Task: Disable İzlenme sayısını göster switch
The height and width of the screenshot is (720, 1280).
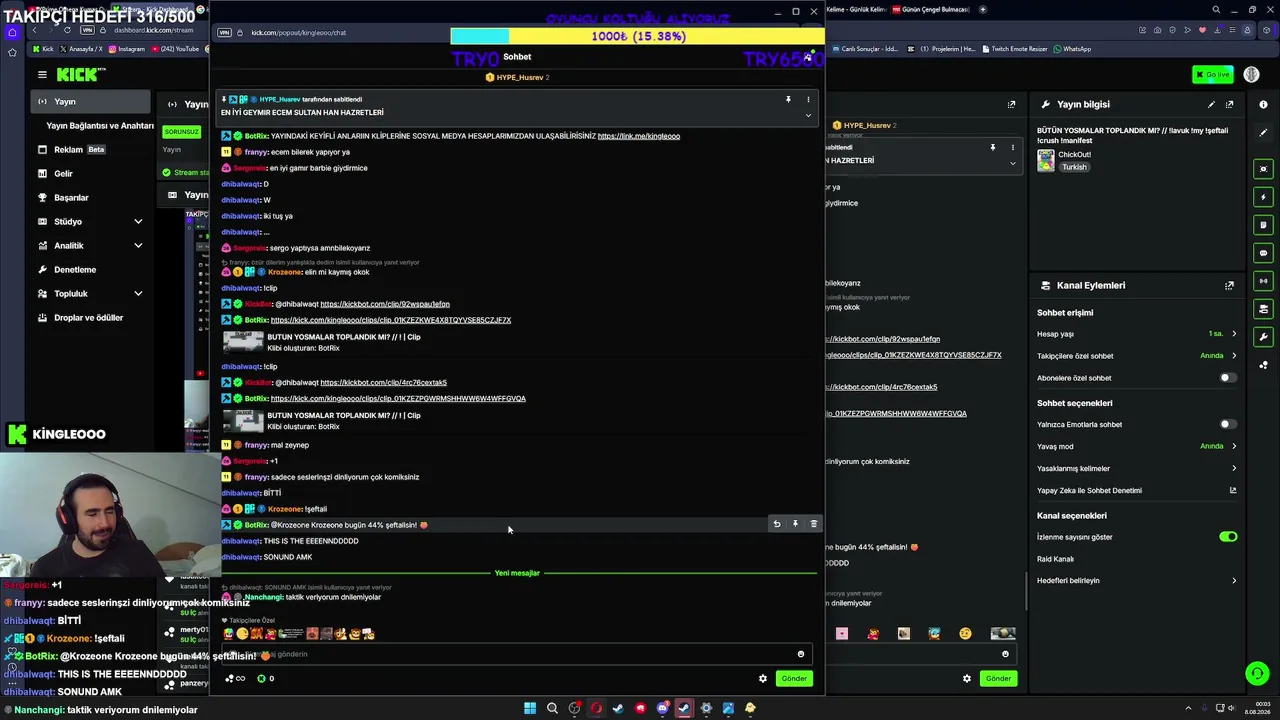Action: (x=1228, y=537)
